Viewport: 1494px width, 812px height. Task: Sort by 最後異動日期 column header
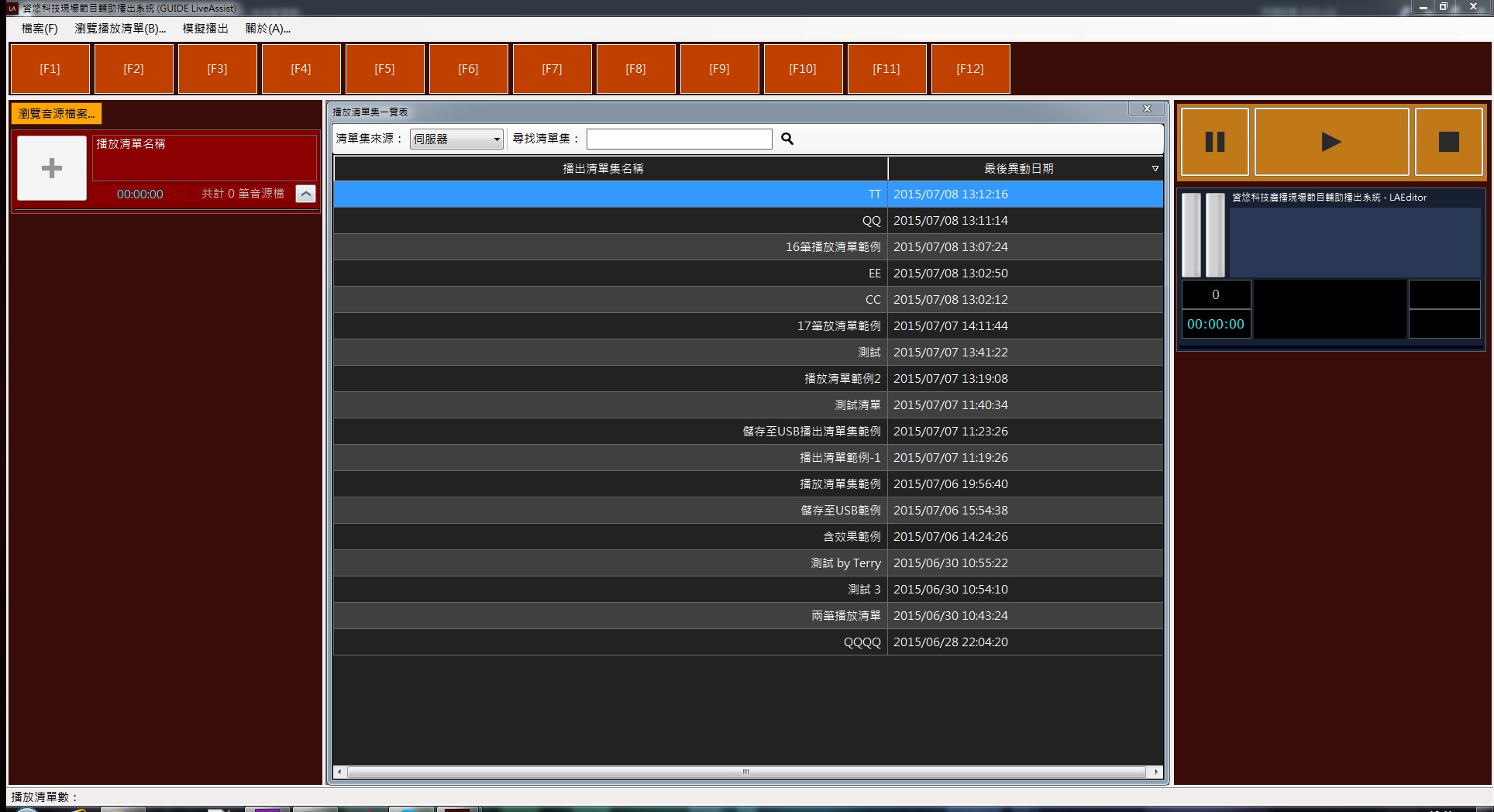[x=1018, y=168]
